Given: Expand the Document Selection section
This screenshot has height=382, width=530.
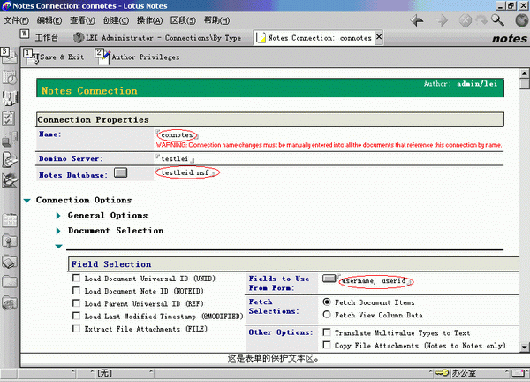Looking at the screenshot, I should coord(59,231).
